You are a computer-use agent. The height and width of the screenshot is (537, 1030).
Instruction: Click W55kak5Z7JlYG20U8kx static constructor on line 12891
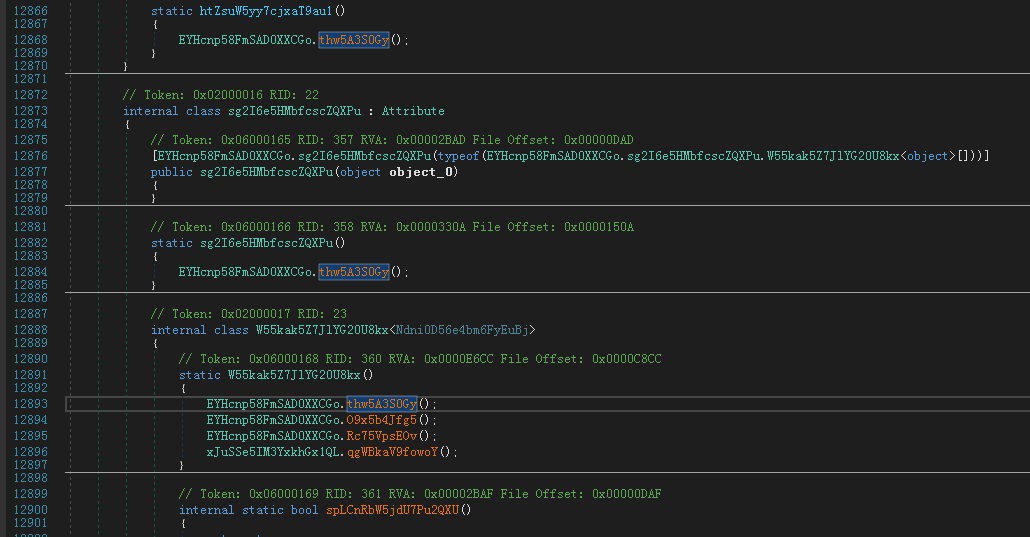[294, 375]
